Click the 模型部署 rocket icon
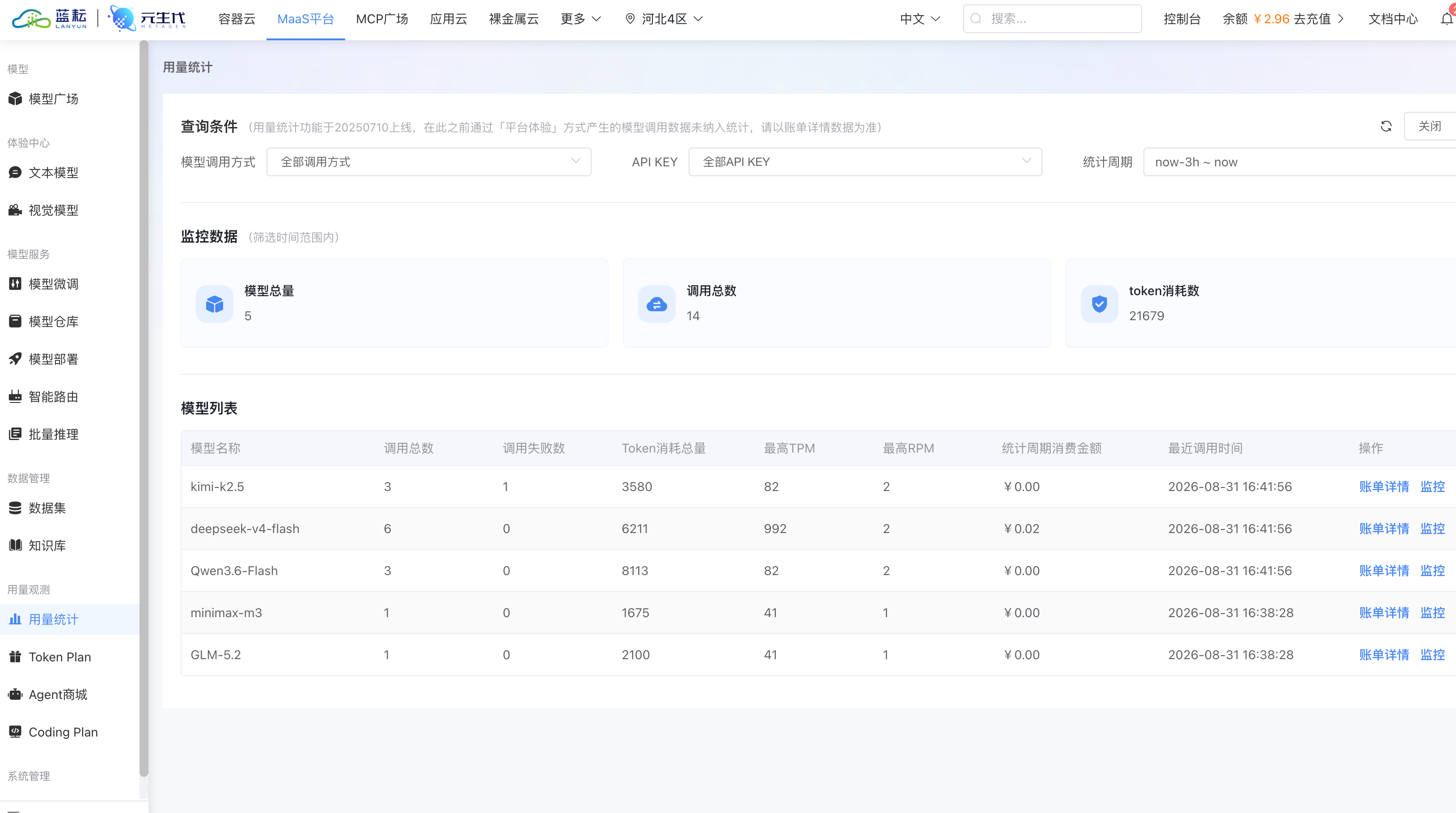This screenshot has height=813, width=1456. tap(15, 359)
